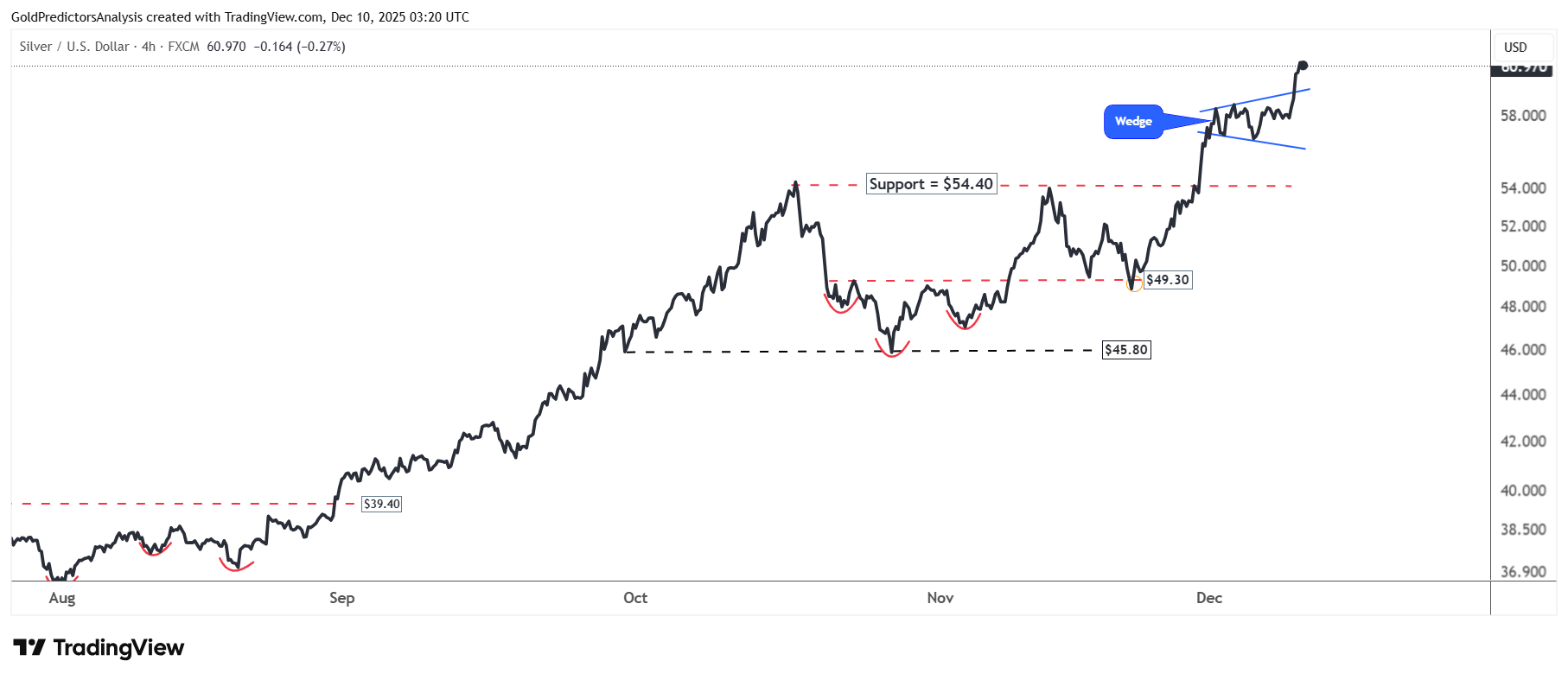
Task: Click the blue Wedge callout label
Action: [x=1132, y=122]
